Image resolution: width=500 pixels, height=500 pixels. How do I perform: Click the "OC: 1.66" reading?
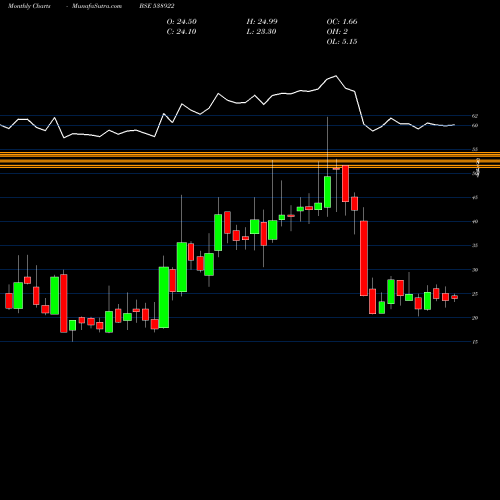point(342,22)
